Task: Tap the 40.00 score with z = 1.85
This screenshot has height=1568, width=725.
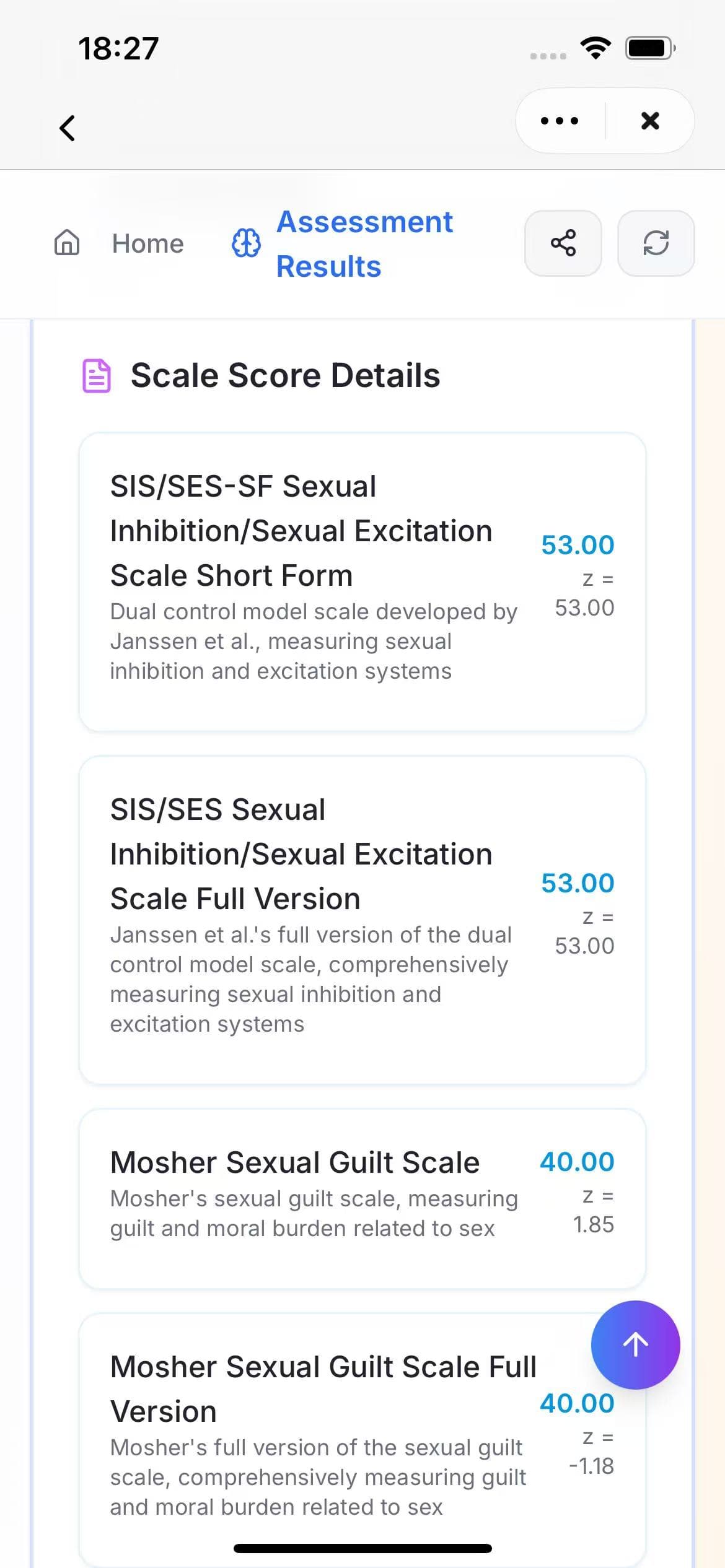Action: coord(577,1162)
